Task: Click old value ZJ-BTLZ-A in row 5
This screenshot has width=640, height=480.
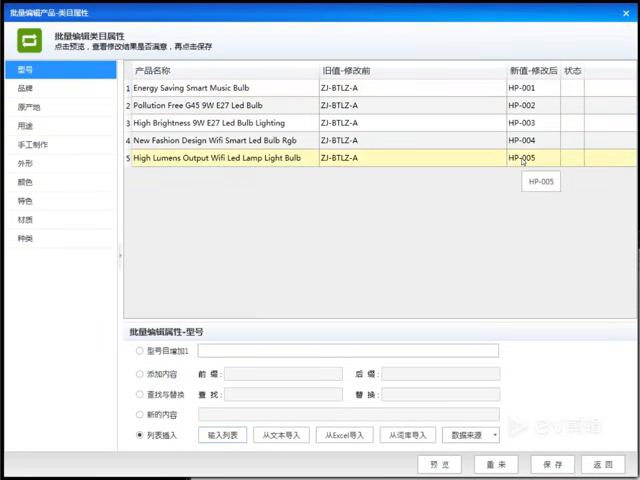Action: click(x=413, y=158)
